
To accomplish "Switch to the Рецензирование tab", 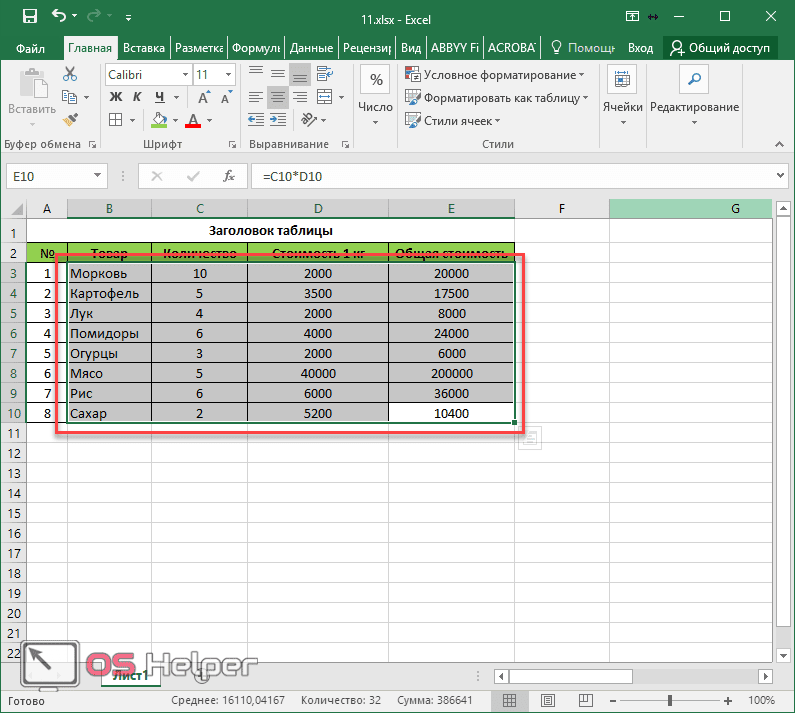I will [367, 48].
